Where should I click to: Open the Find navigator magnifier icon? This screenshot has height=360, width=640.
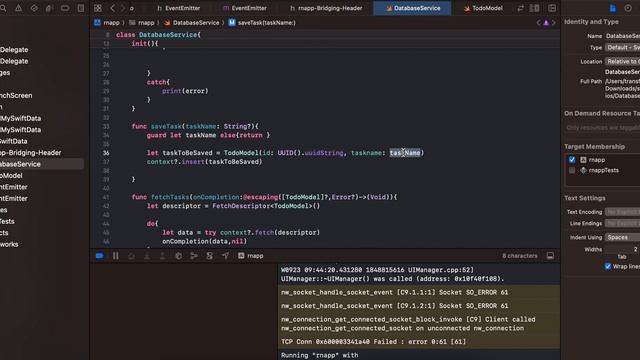tap(3, 8)
